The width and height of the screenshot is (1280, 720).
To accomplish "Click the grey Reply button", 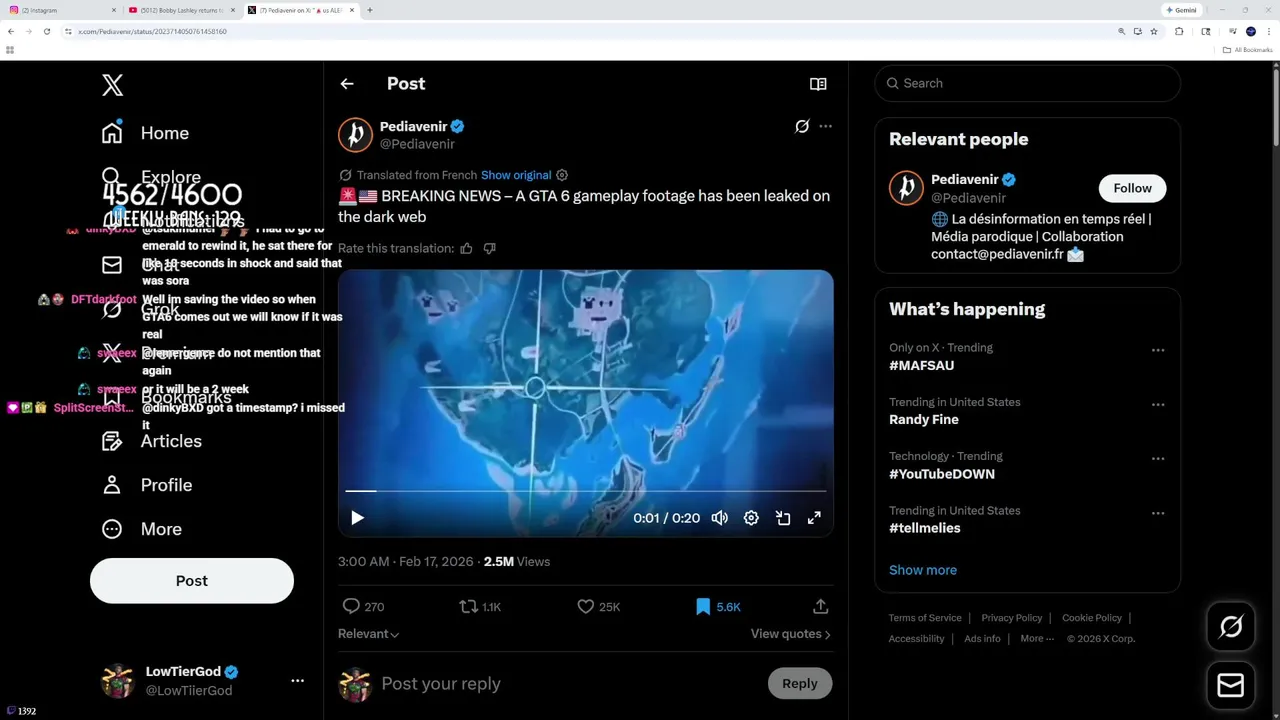I will pyautogui.click(x=800, y=683).
